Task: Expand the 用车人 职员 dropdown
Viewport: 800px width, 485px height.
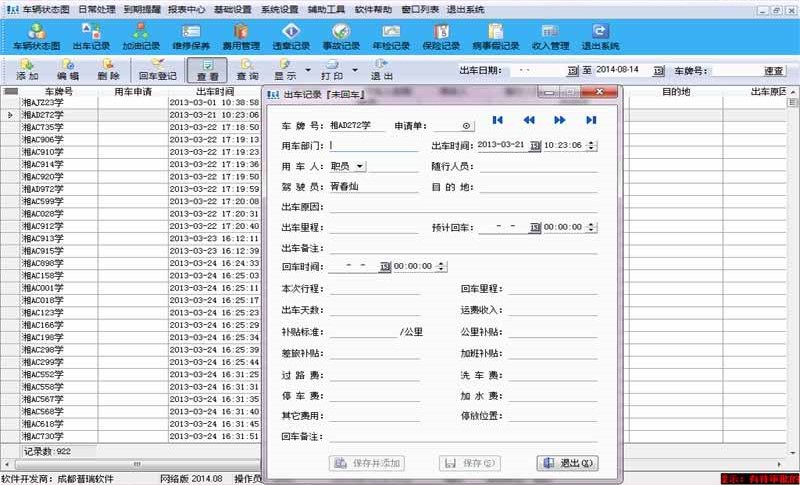Action: point(360,166)
